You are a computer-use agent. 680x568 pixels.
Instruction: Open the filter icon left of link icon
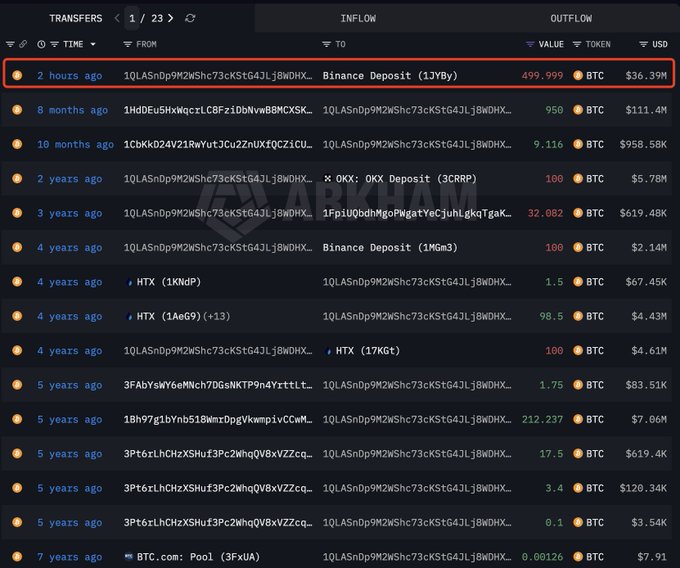10,45
